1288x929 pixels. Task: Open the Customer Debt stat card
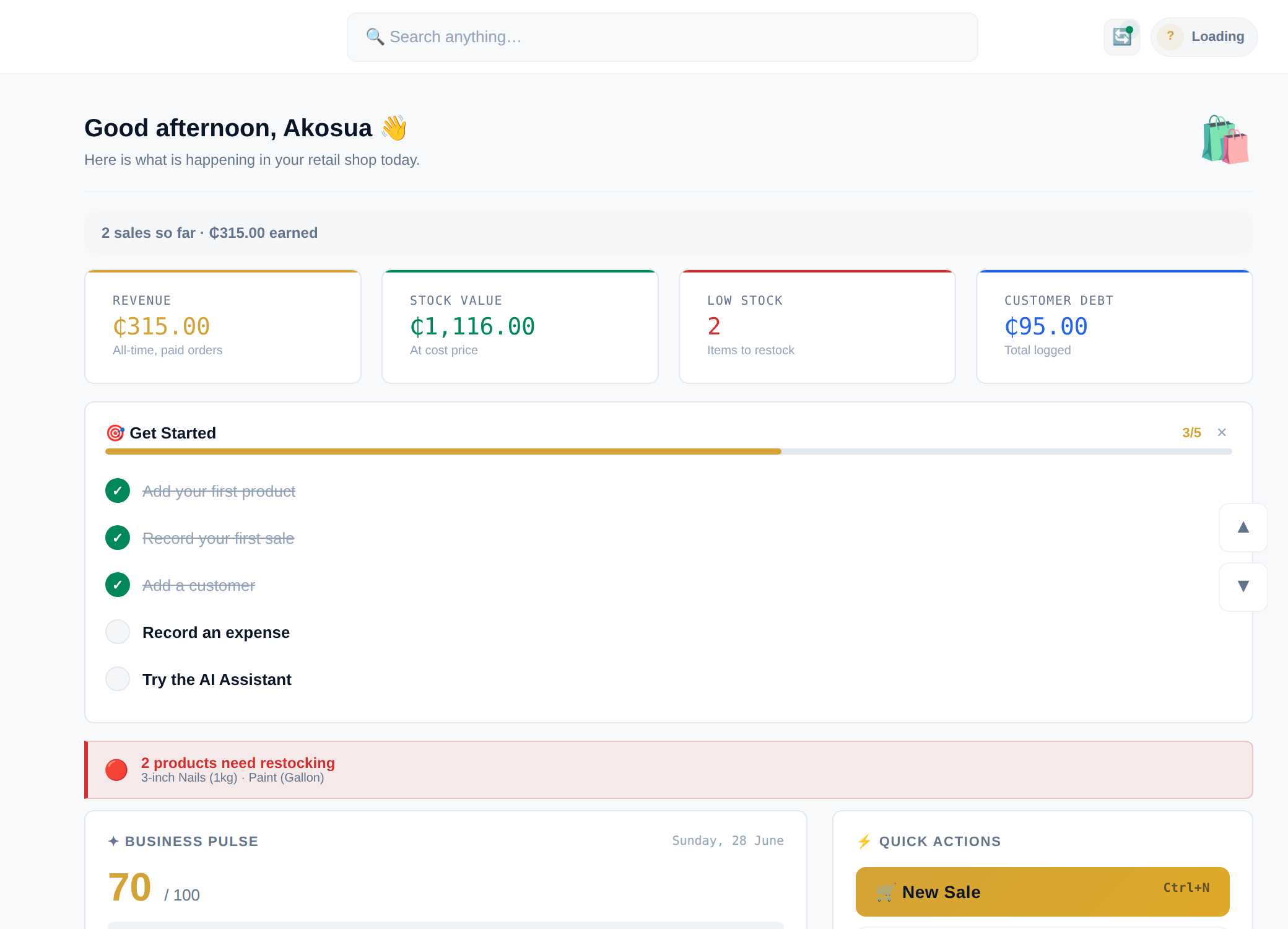pyautogui.click(x=1115, y=326)
